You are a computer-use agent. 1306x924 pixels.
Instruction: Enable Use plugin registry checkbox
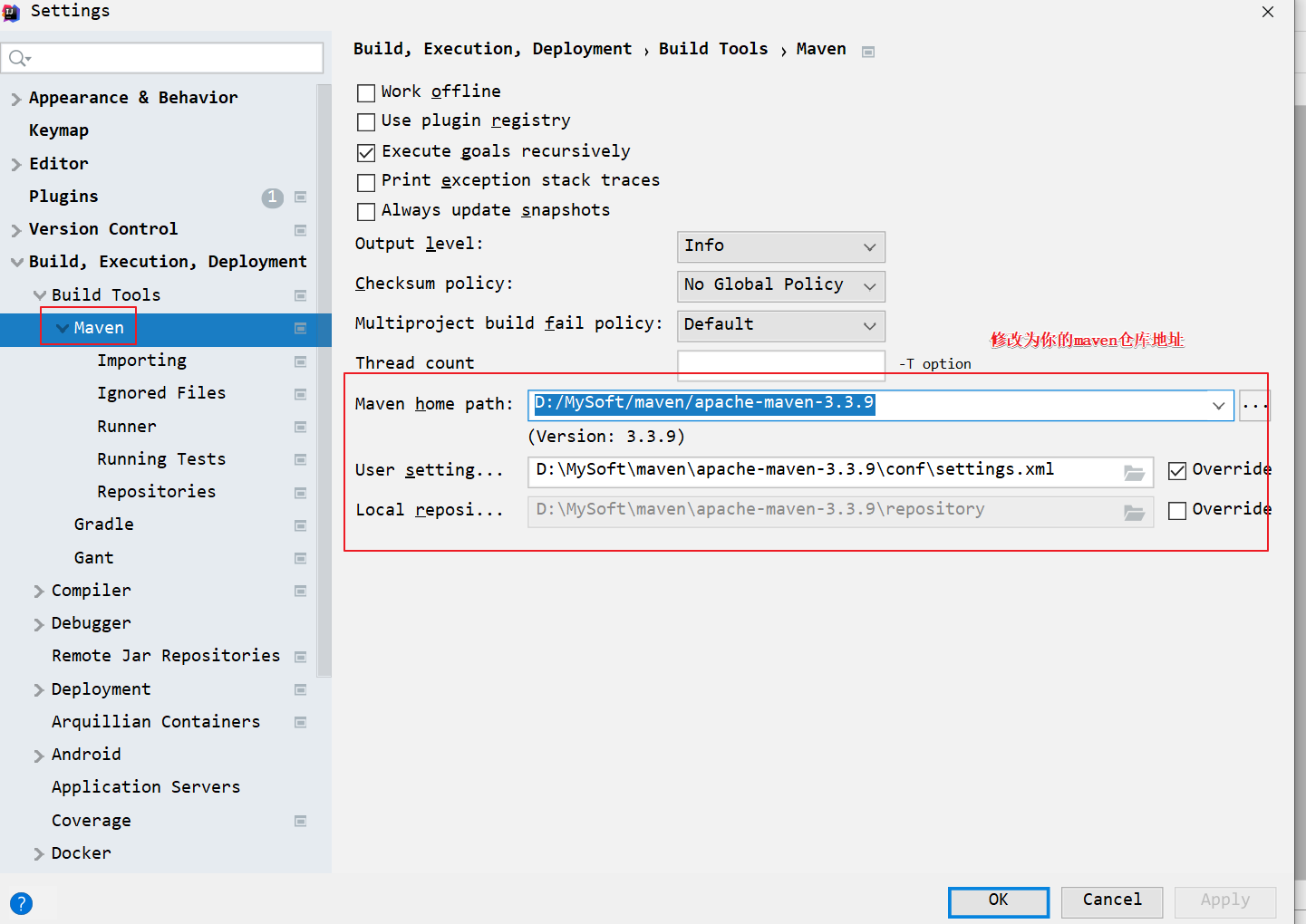366,121
